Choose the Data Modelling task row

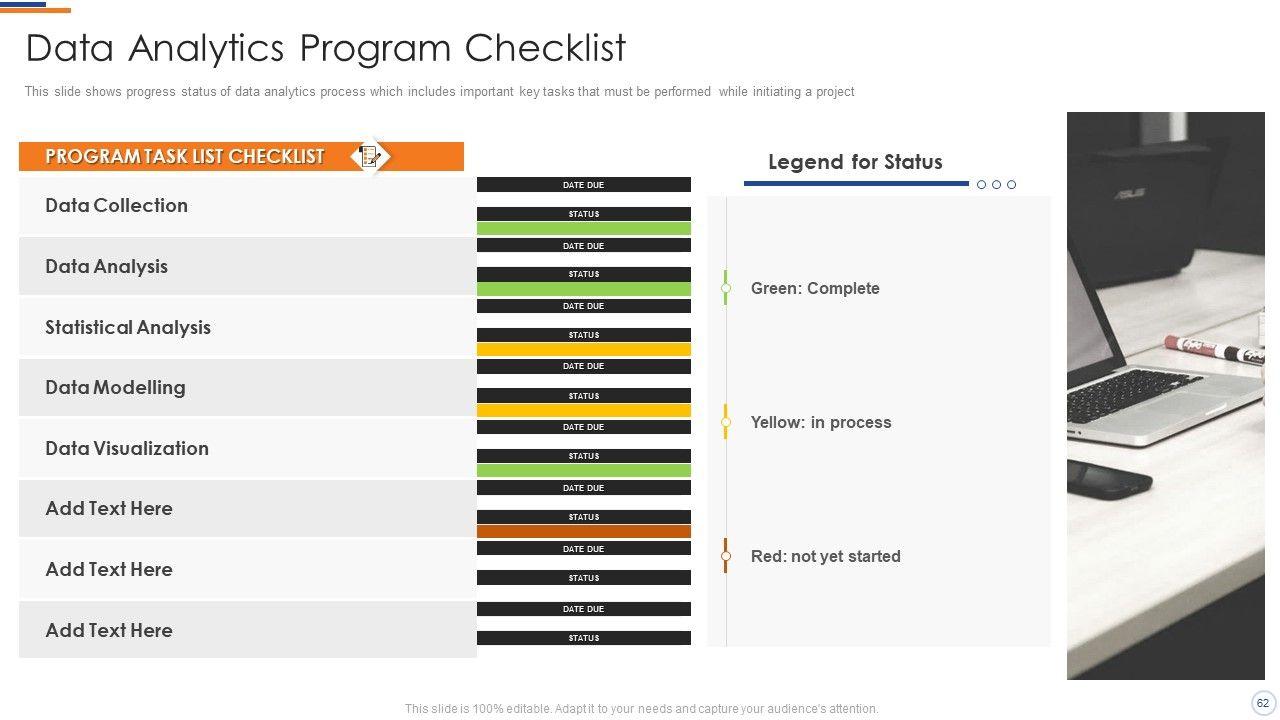(x=246, y=388)
